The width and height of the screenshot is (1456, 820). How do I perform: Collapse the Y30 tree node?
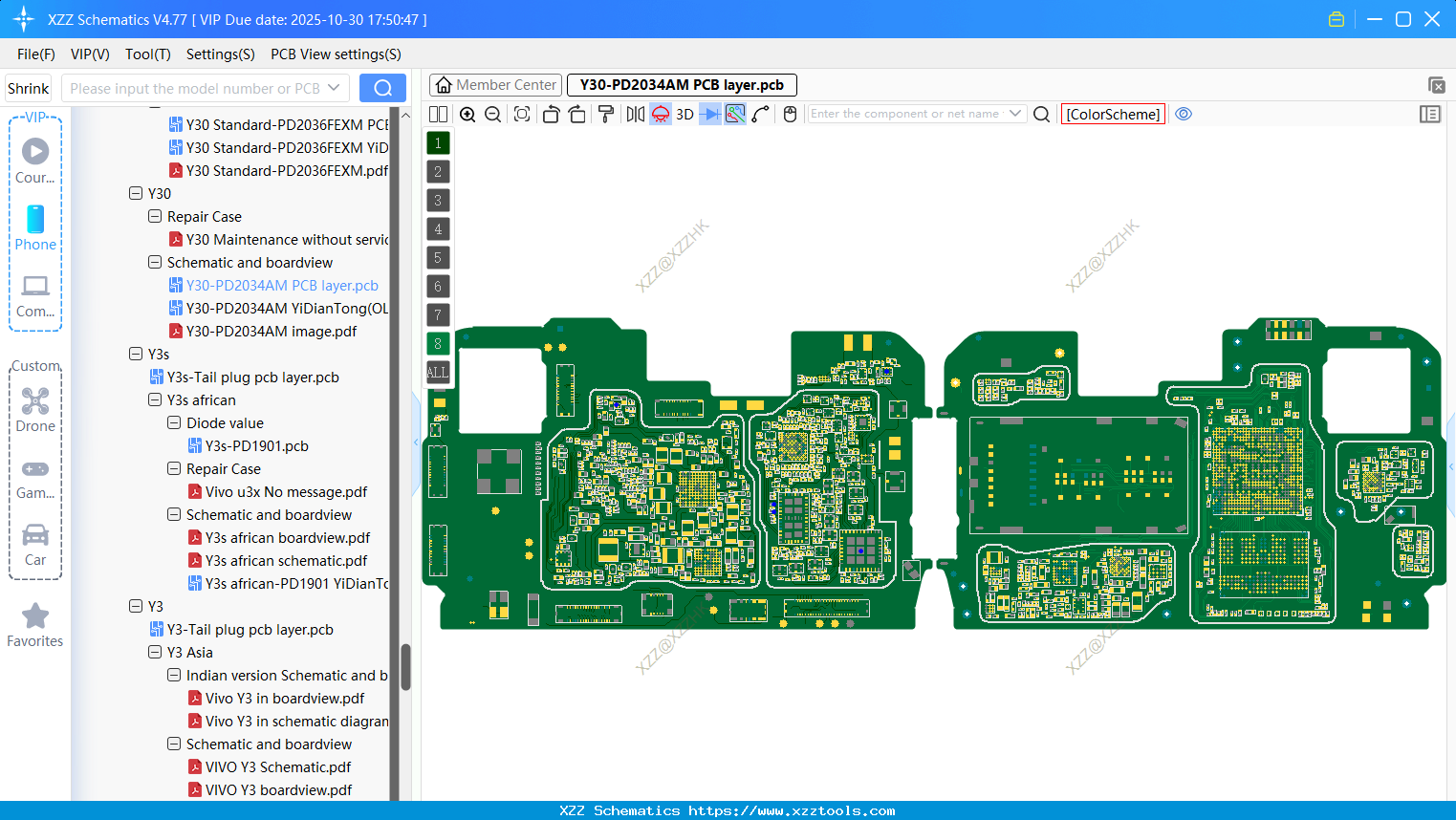pyautogui.click(x=136, y=193)
